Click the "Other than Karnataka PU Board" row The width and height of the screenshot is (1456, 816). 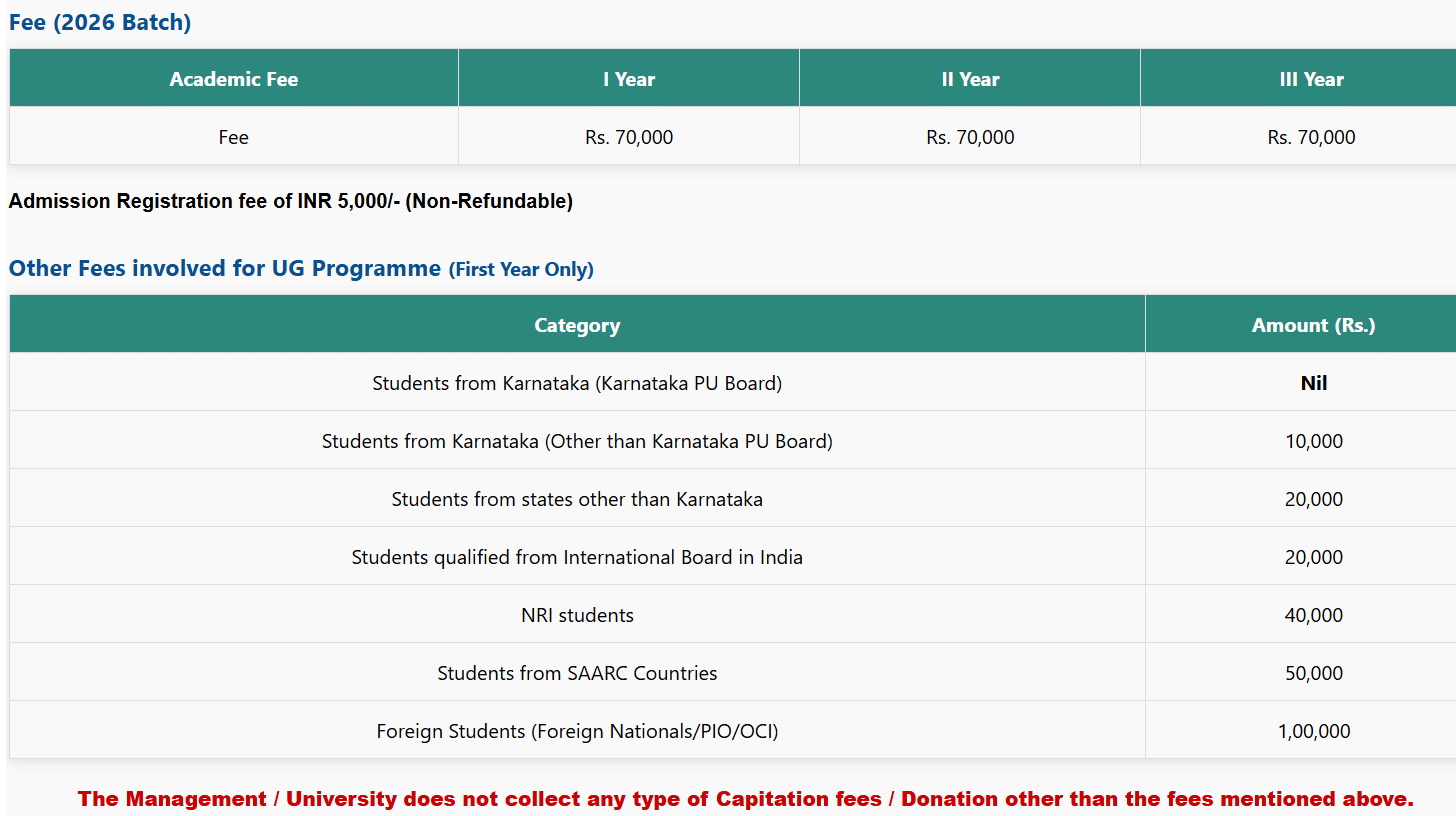pos(577,441)
